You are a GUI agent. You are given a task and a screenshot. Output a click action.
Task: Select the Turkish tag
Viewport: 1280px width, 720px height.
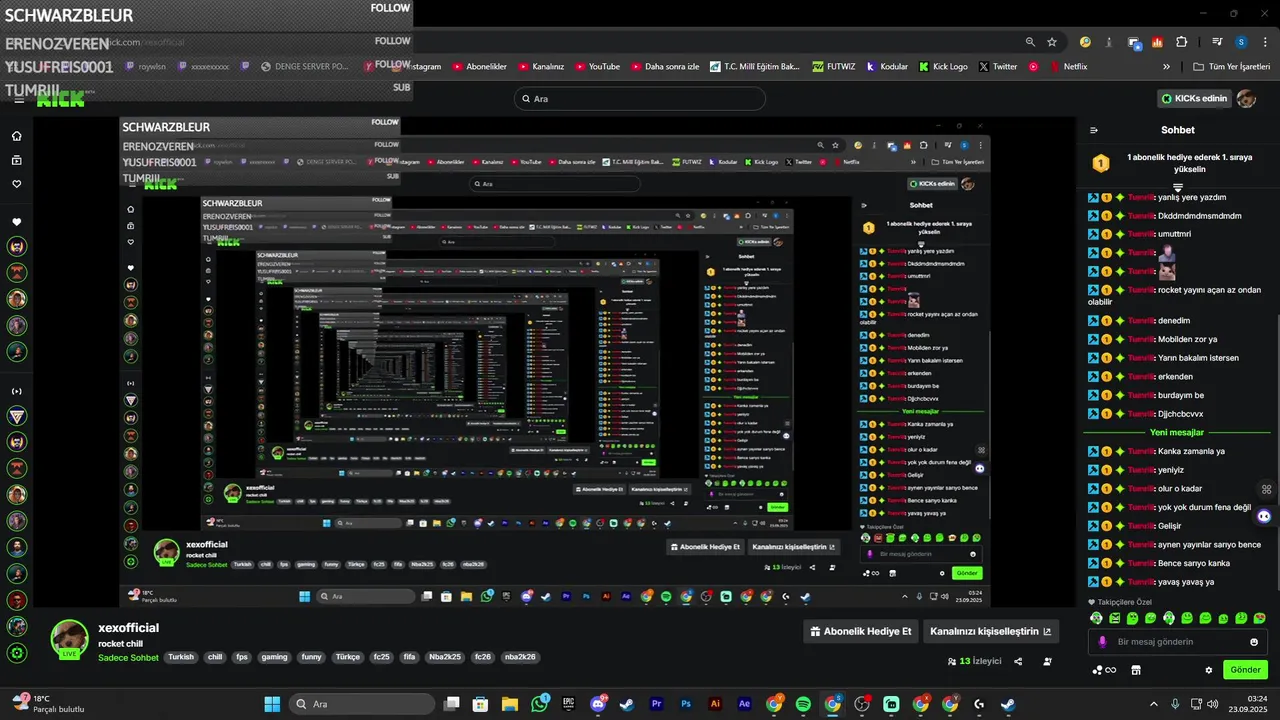tap(181, 657)
